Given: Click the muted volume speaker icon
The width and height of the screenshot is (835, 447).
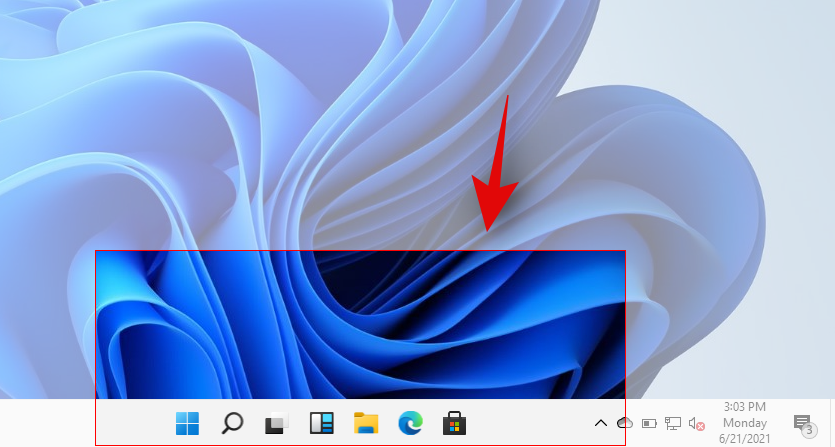Looking at the screenshot, I should (x=697, y=424).
